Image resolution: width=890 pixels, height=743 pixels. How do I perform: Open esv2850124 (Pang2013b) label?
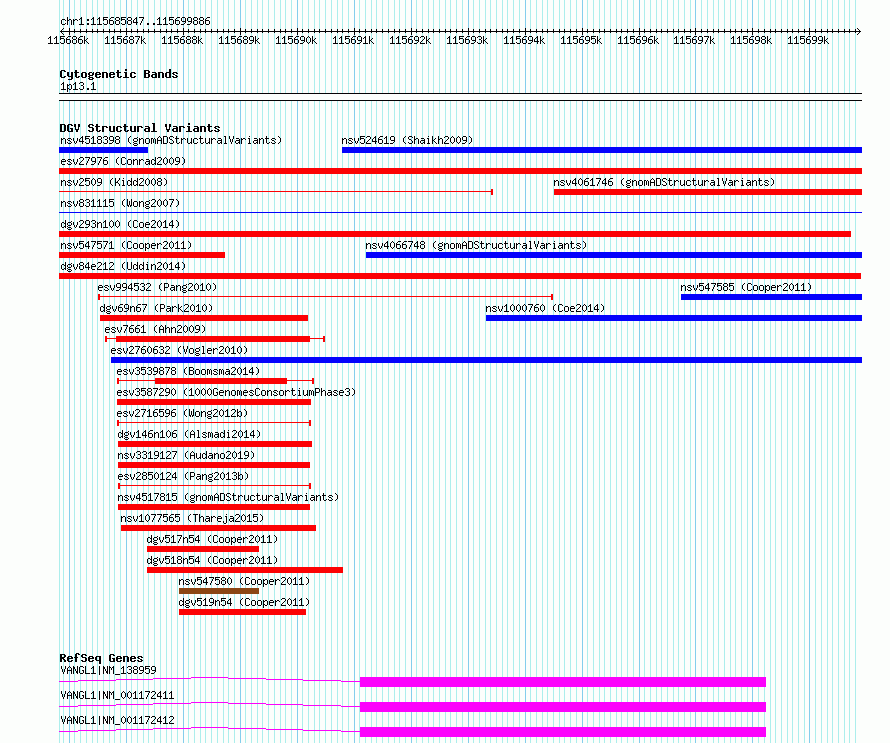click(x=183, y=476)
